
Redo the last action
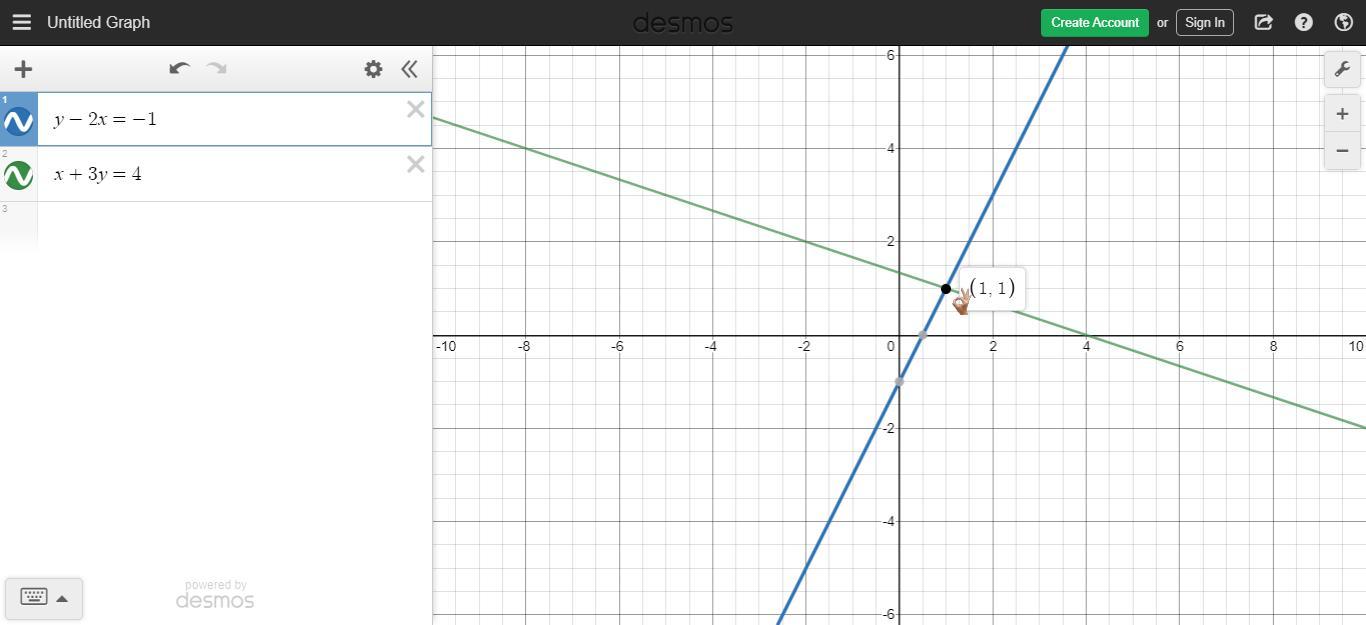tap(216, 69)
